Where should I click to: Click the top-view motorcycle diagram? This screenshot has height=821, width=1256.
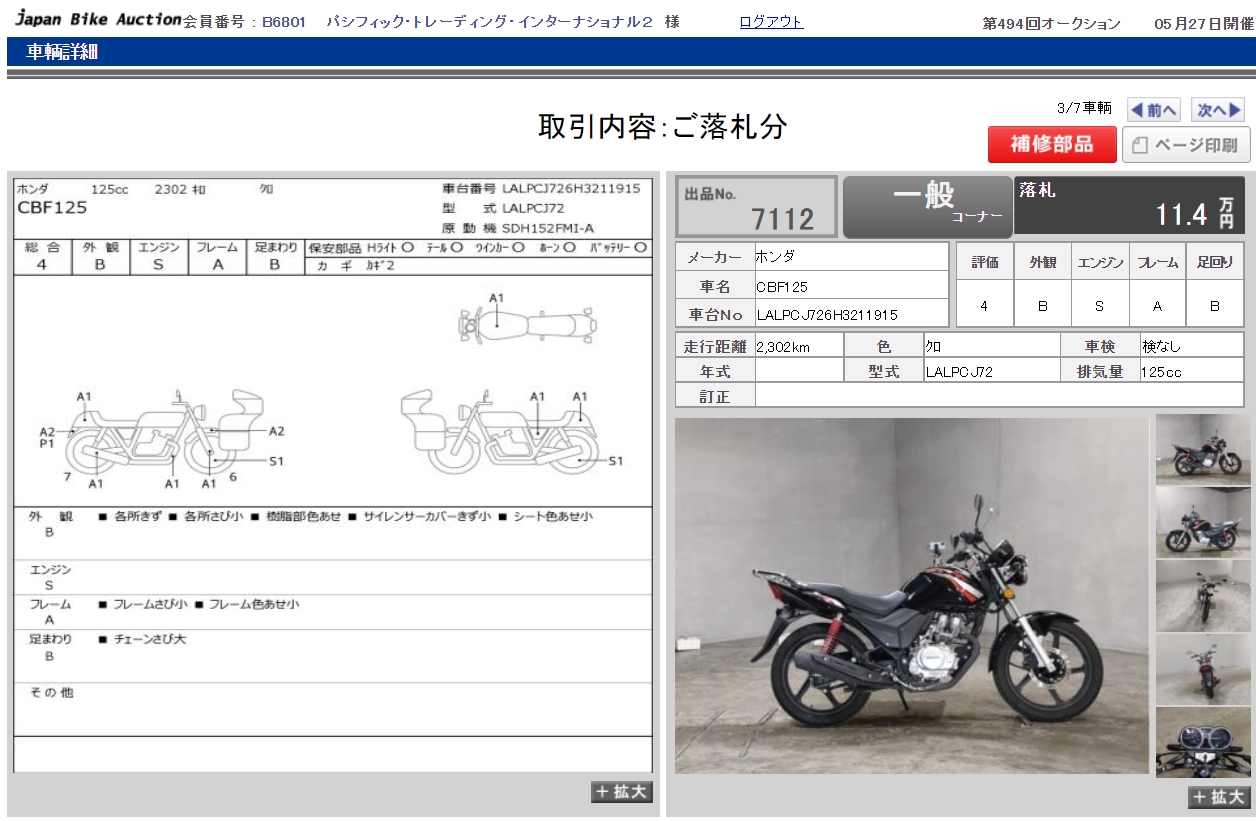527,322
